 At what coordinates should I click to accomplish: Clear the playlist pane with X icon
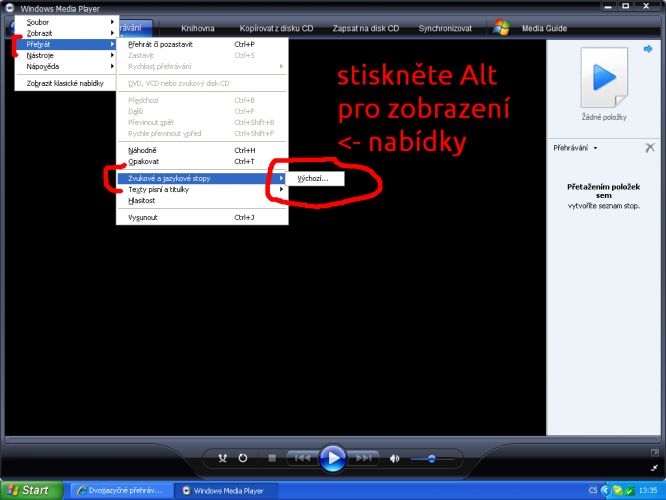coord(650,147)
